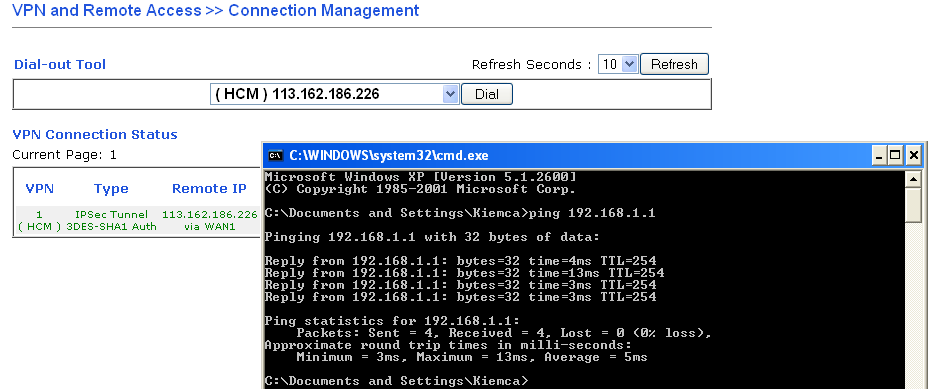Select the Remote IP column header
This screenshot has height=390, width=928.
209,189
